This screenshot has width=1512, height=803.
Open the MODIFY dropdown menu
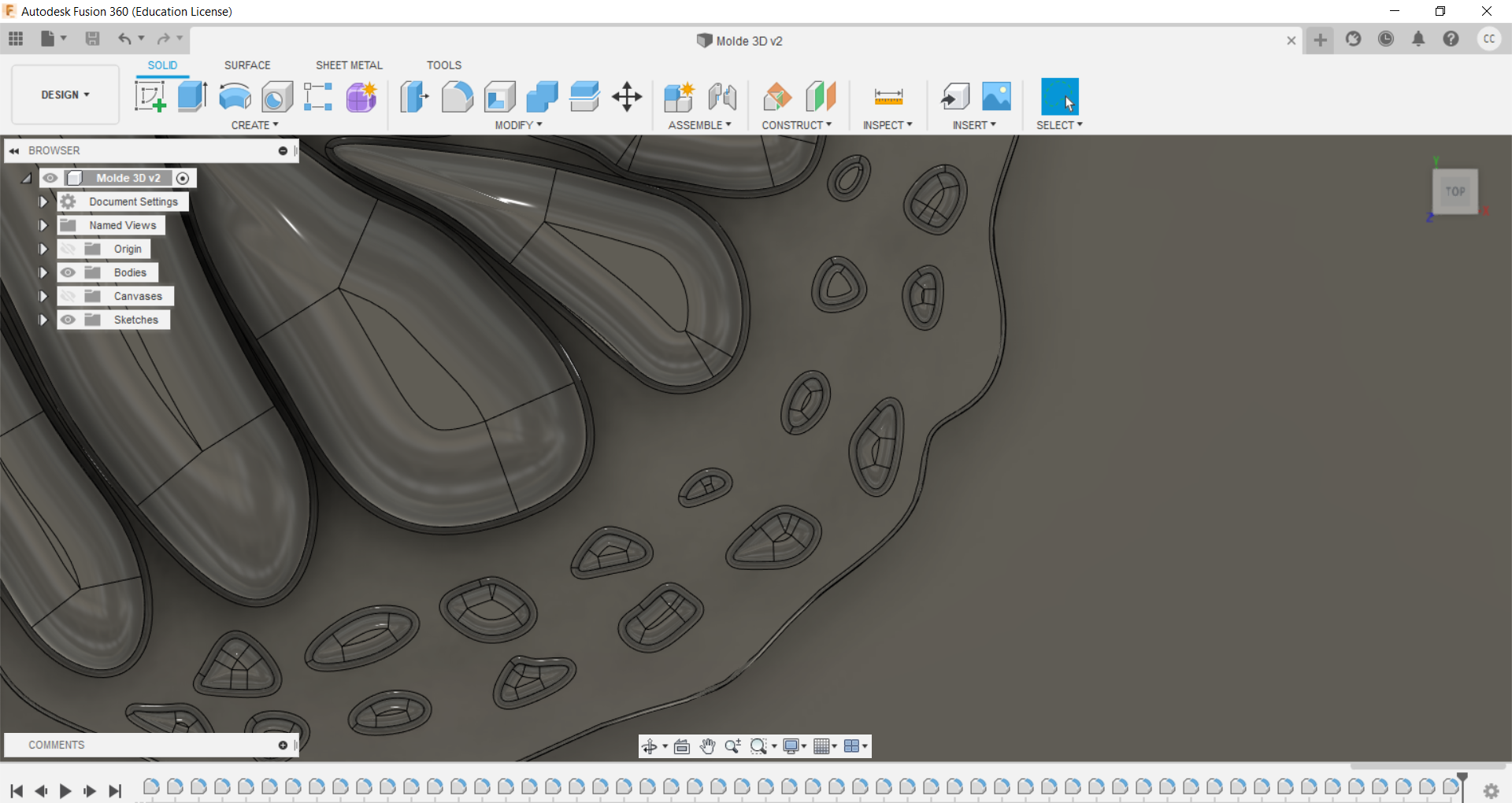tap(518, 125)
